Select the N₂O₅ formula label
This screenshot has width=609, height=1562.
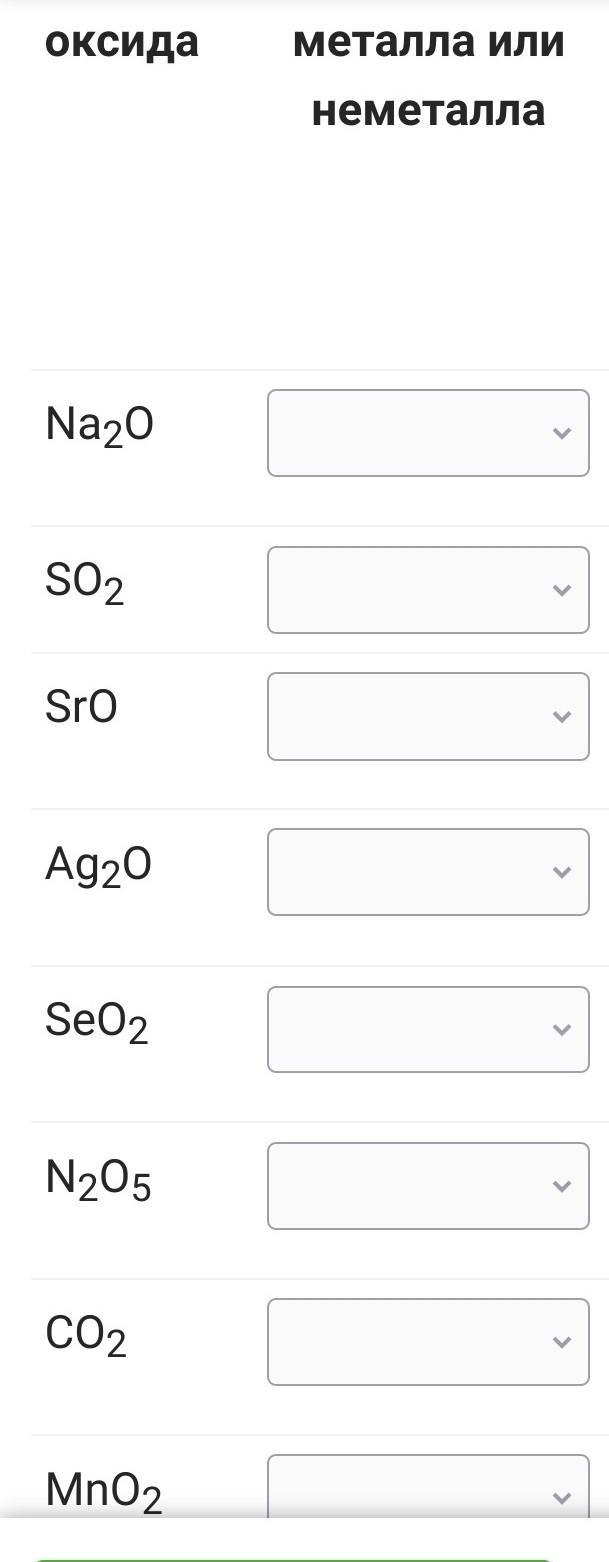(x=98, y=1179)
